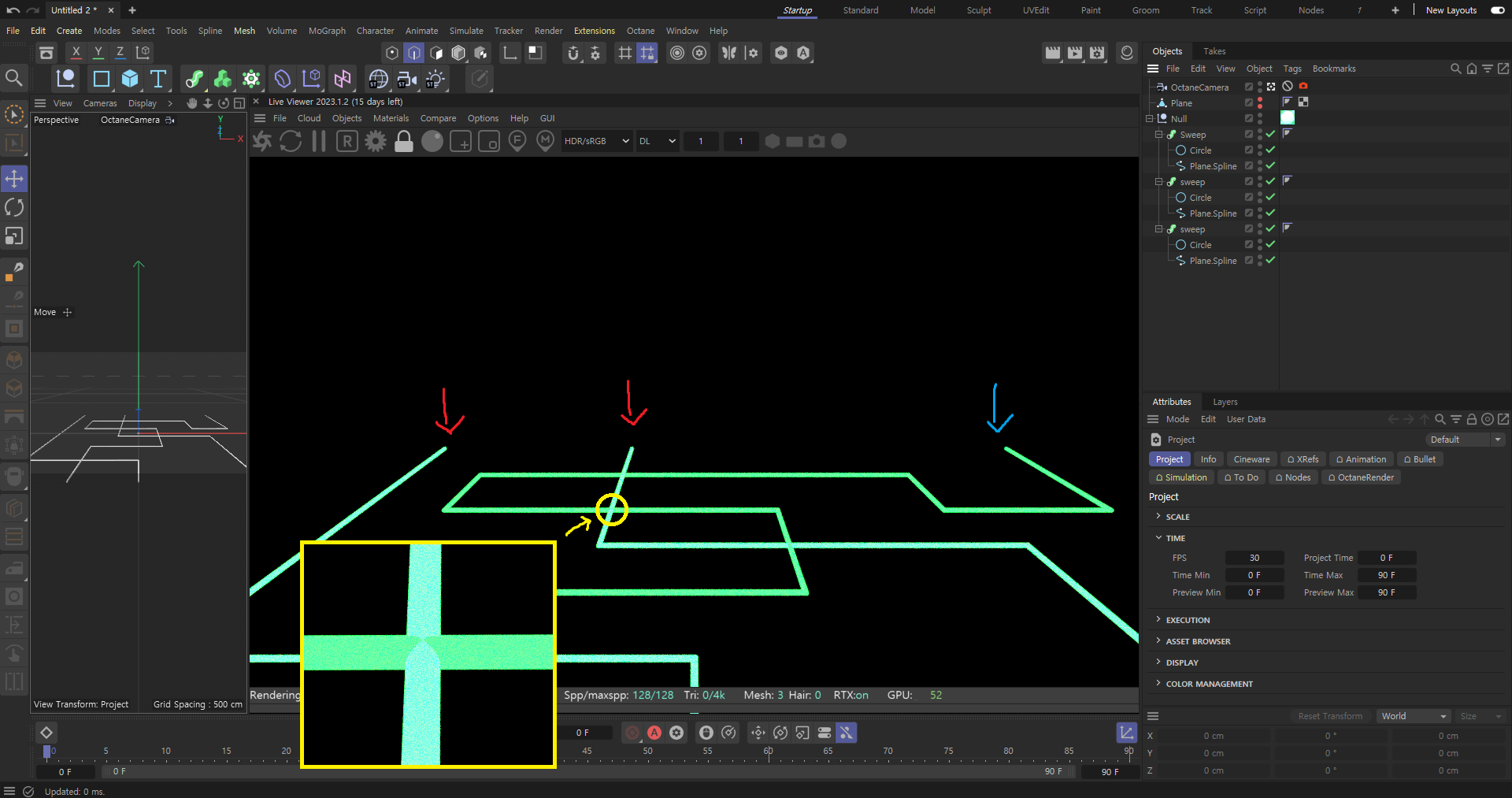Collapse the first Sweep object
1512x798 pixels.
coord(1159,135)
